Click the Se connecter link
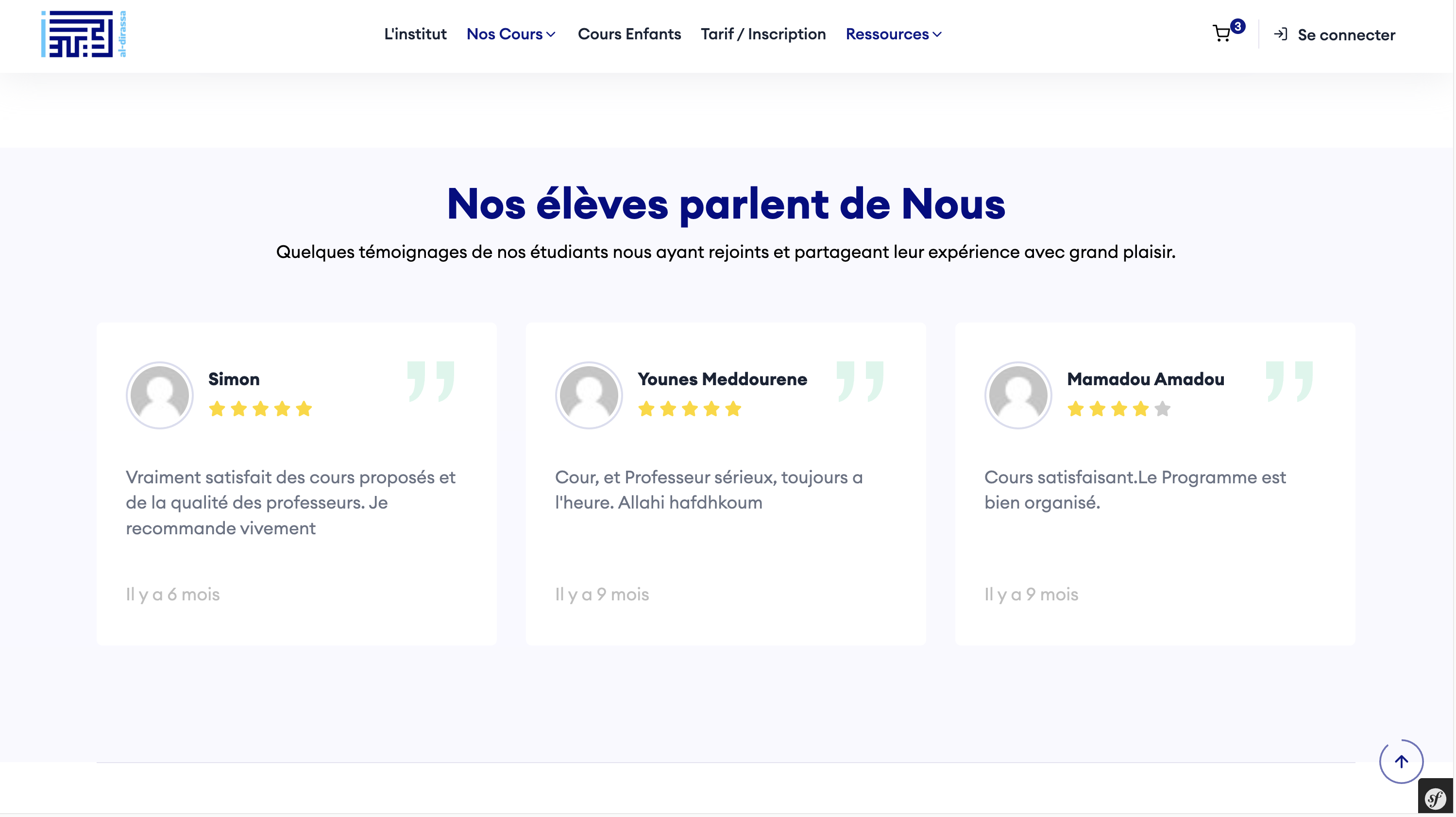The width and height of the screenshot is (1456, 817). (x=1346, y=35)
